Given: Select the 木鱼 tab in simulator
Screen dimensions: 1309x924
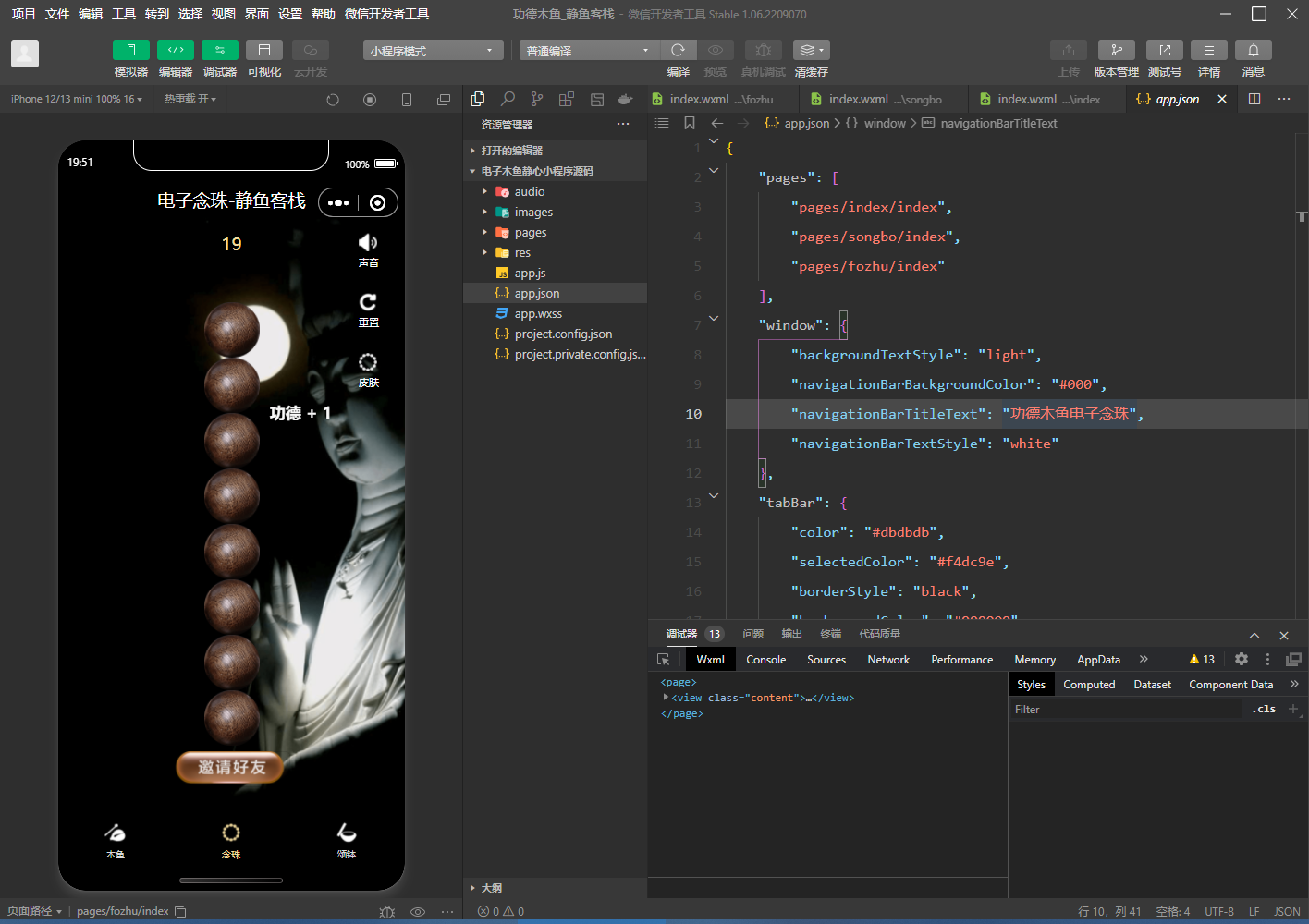Looking at the screenshot, I should coord(116,839).
